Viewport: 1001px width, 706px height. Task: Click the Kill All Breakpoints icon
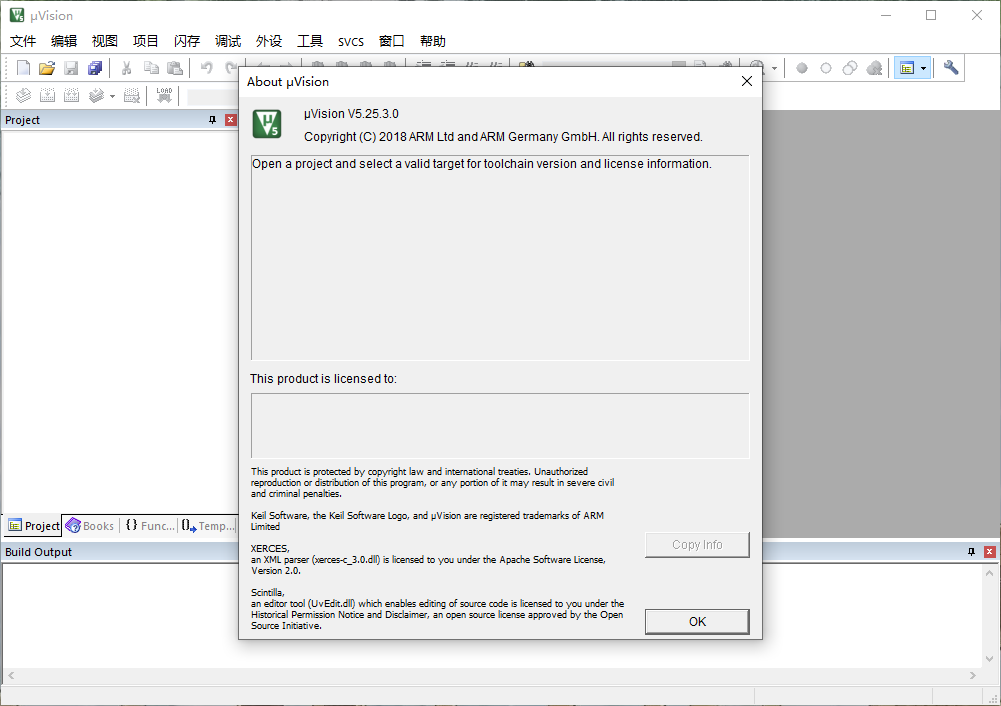coord(875,68)
